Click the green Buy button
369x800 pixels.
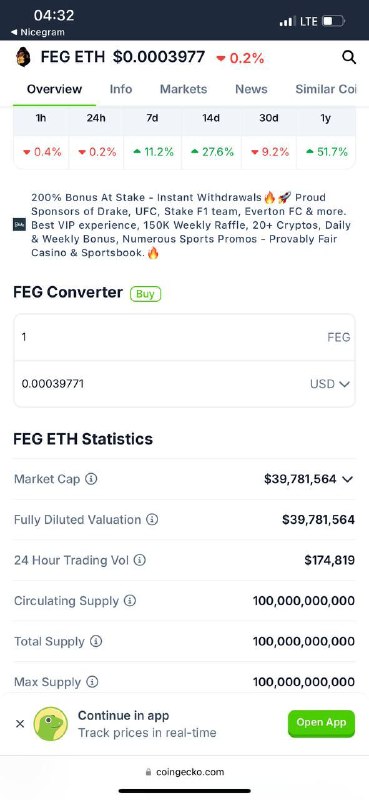[145, 294]
